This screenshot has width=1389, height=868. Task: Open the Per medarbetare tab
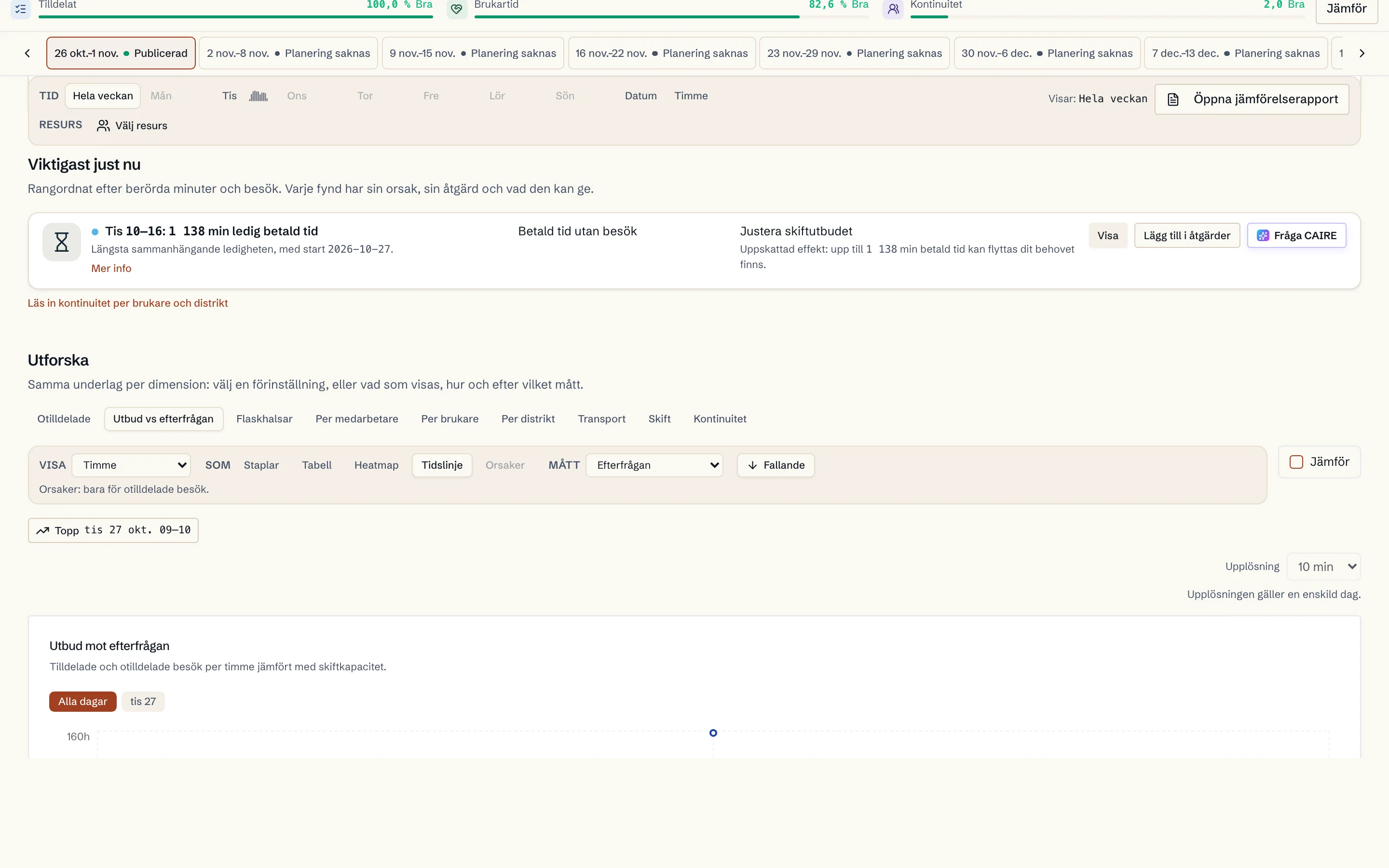[x=357, y=419]
